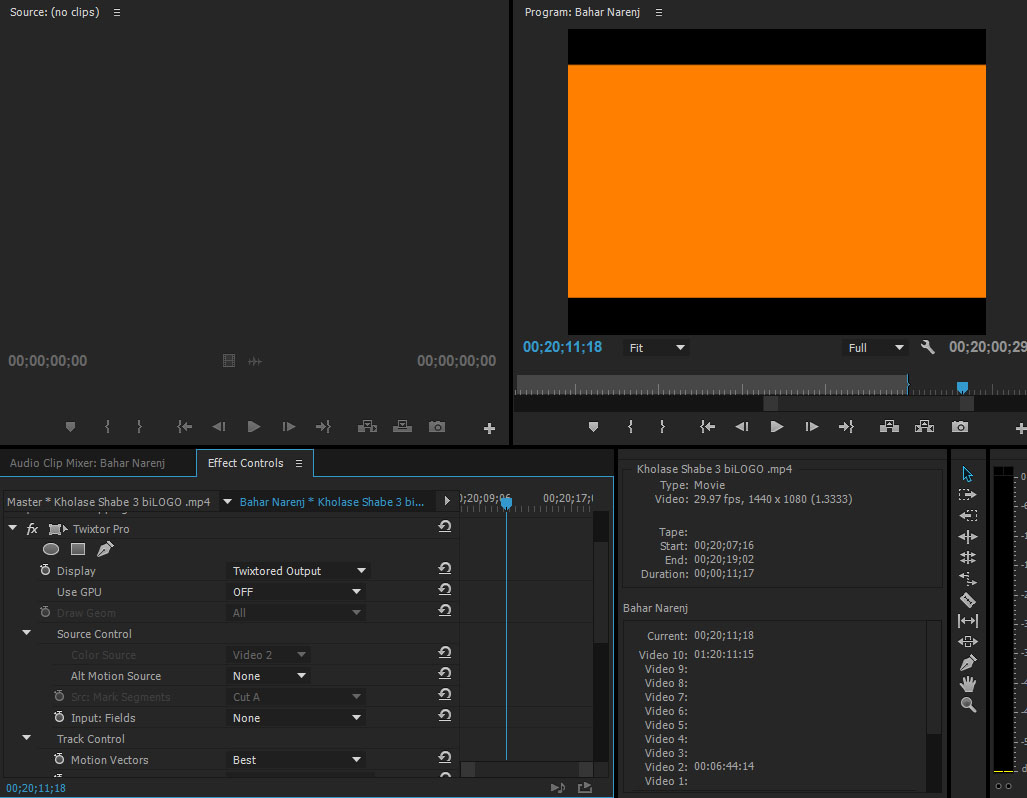Open Program Monitor button editor plus
The width and height of the screenshot is (1027, 798).
coord(1020,428)
